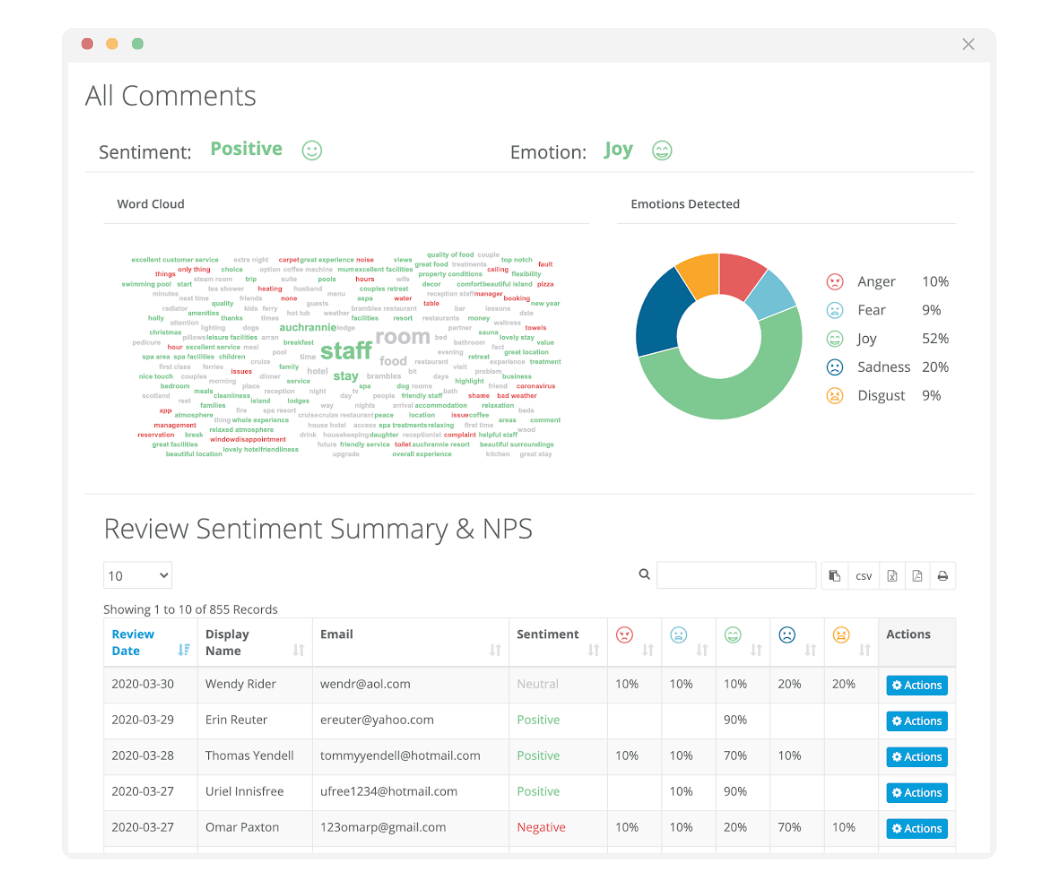
Task: Click the Sadness face icon in legend
Action: click(x=835, y=367)
